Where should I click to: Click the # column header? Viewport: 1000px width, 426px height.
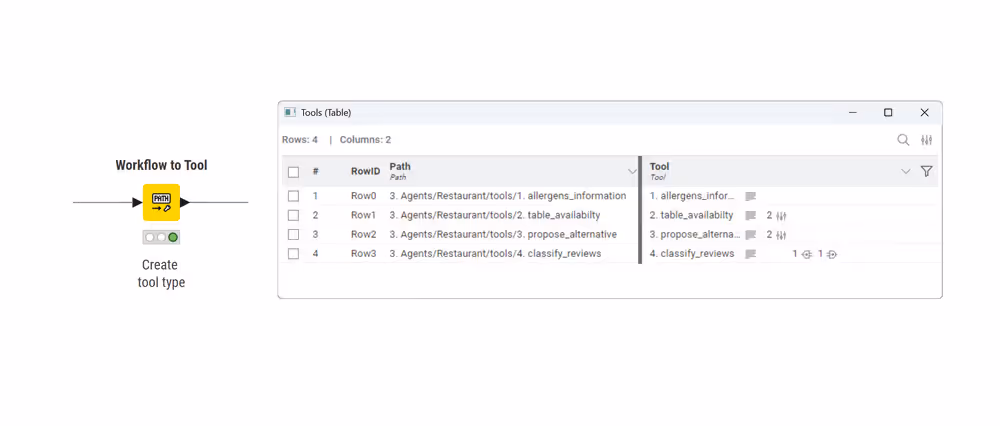tap(315, 172)
